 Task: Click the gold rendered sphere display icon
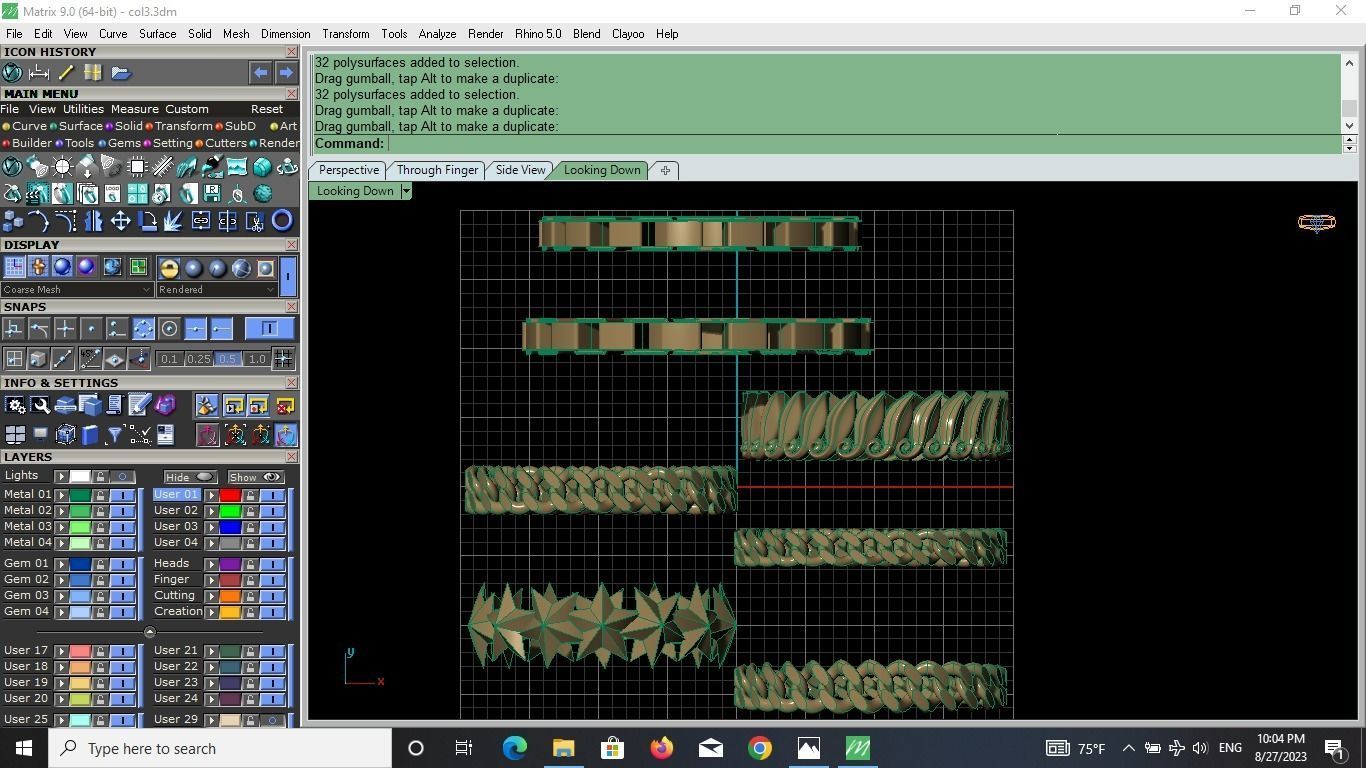tap(169, 268)
